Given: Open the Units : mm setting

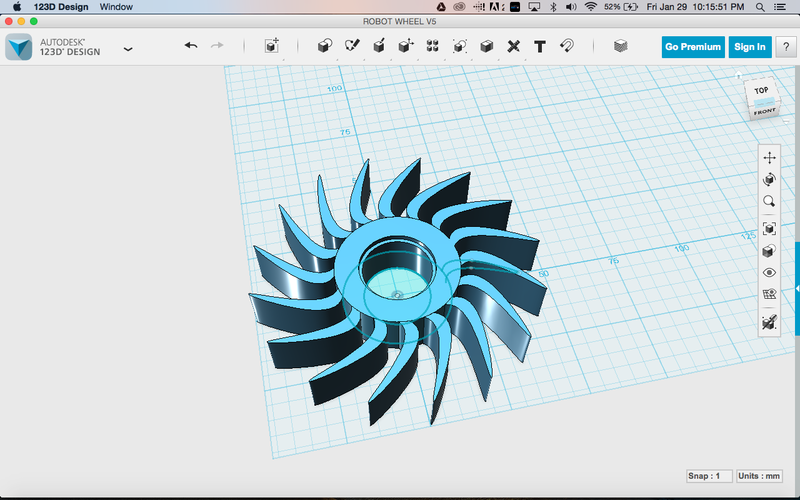Looking at the screenshot, I should coord(759,476).
